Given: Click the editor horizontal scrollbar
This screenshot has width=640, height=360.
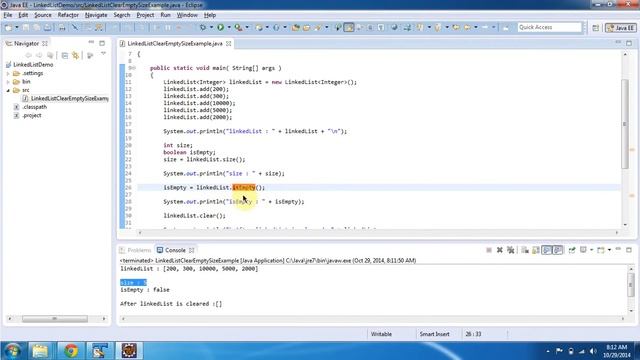Looking at the screenshot, I should tap(378, 232).
